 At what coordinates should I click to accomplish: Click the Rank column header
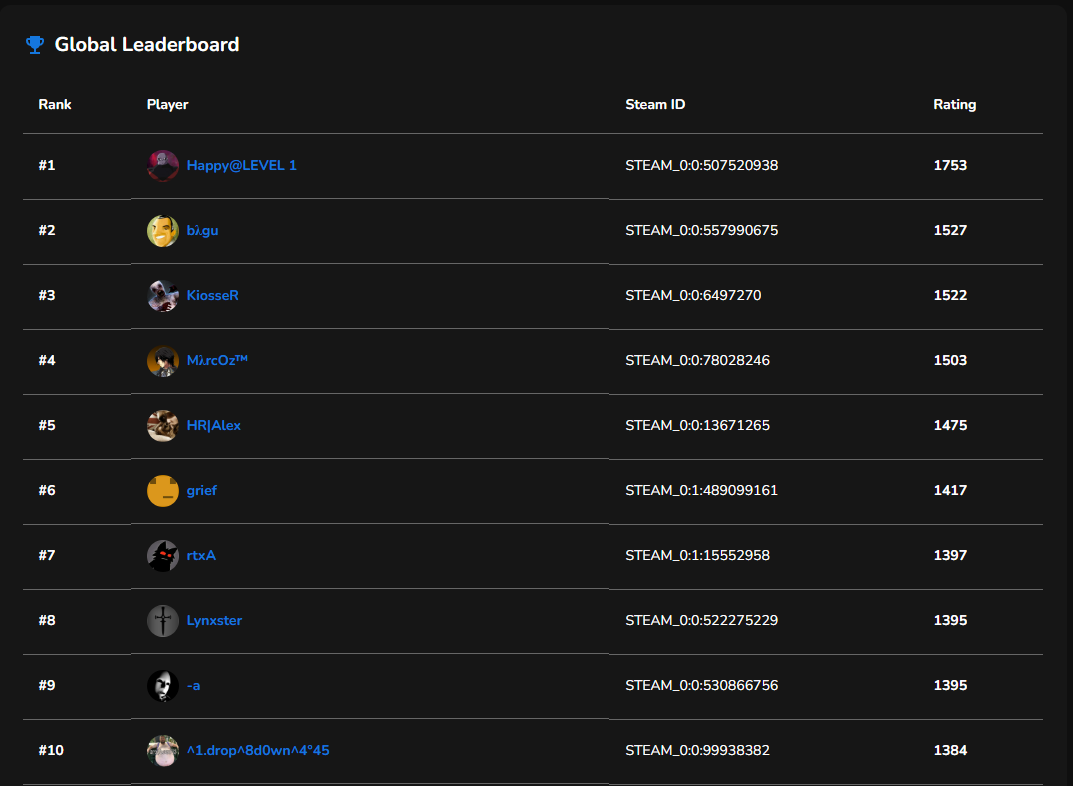tap(55, 104)
